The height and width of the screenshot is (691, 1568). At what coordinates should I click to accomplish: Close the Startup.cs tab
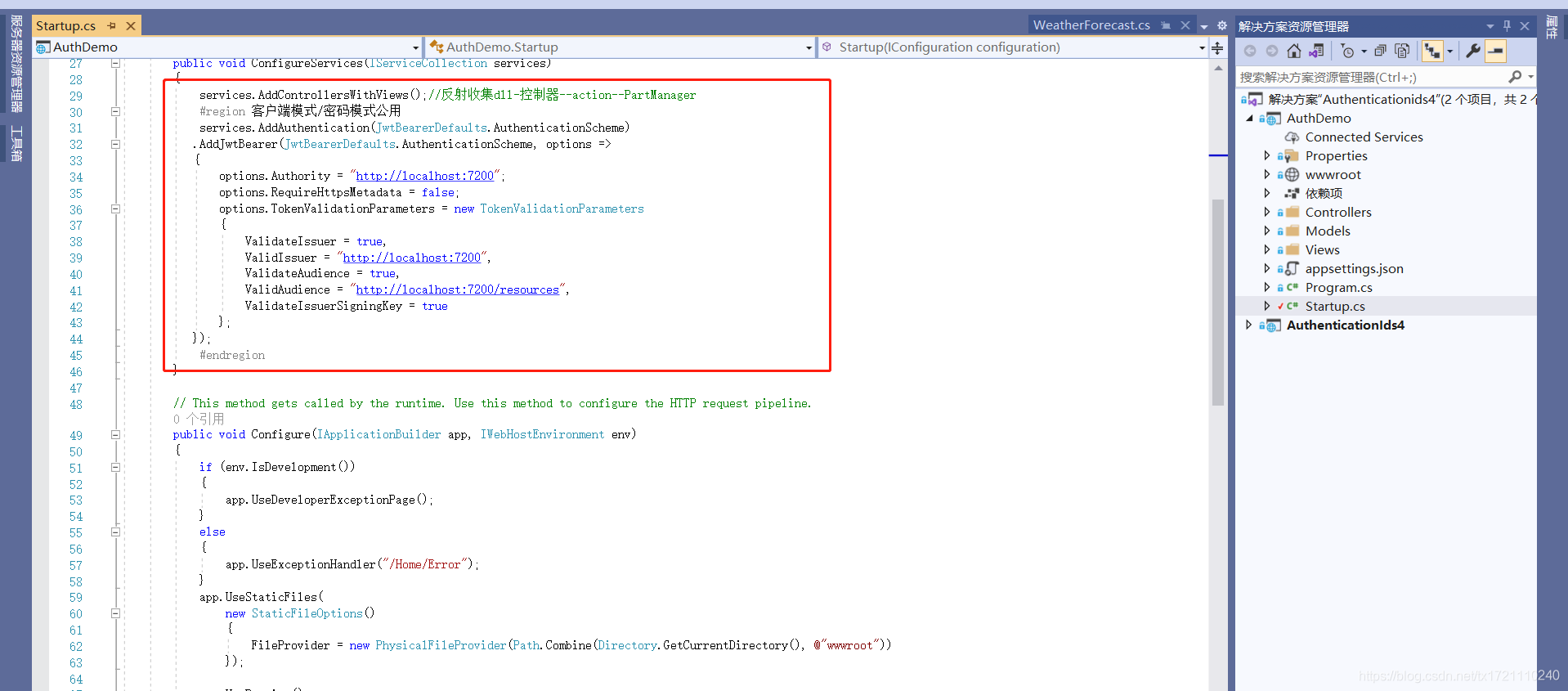click(x=131, y=26)
